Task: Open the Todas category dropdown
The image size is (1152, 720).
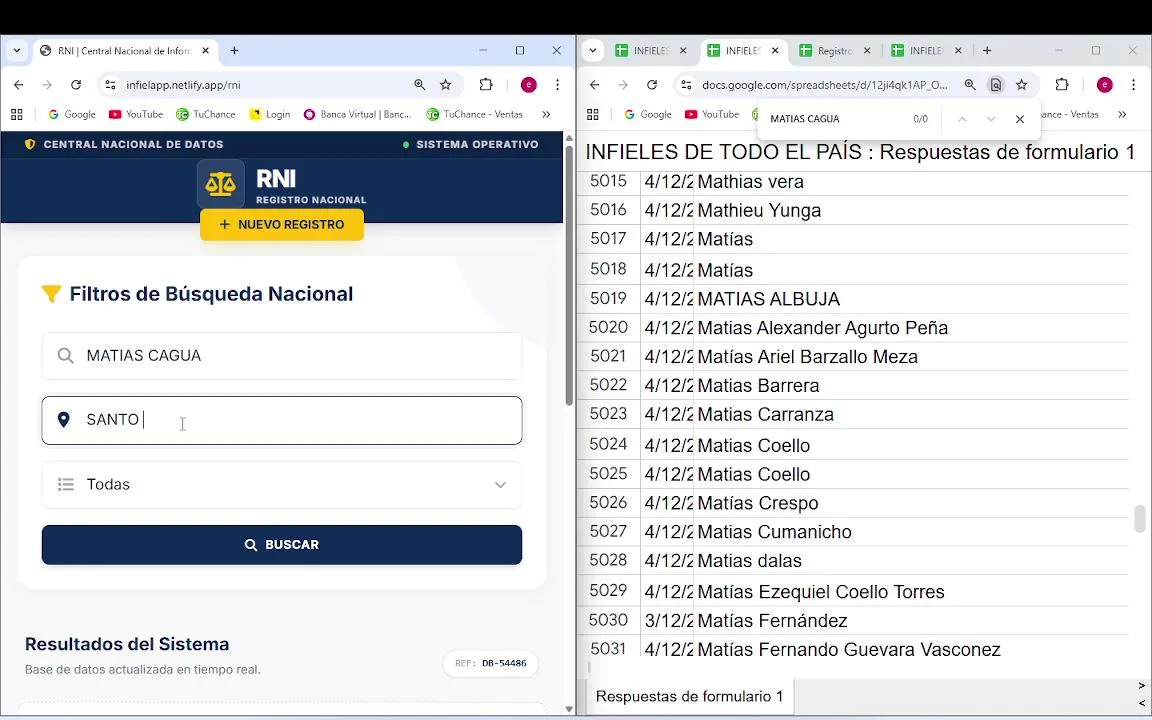Action: [282, 485]
